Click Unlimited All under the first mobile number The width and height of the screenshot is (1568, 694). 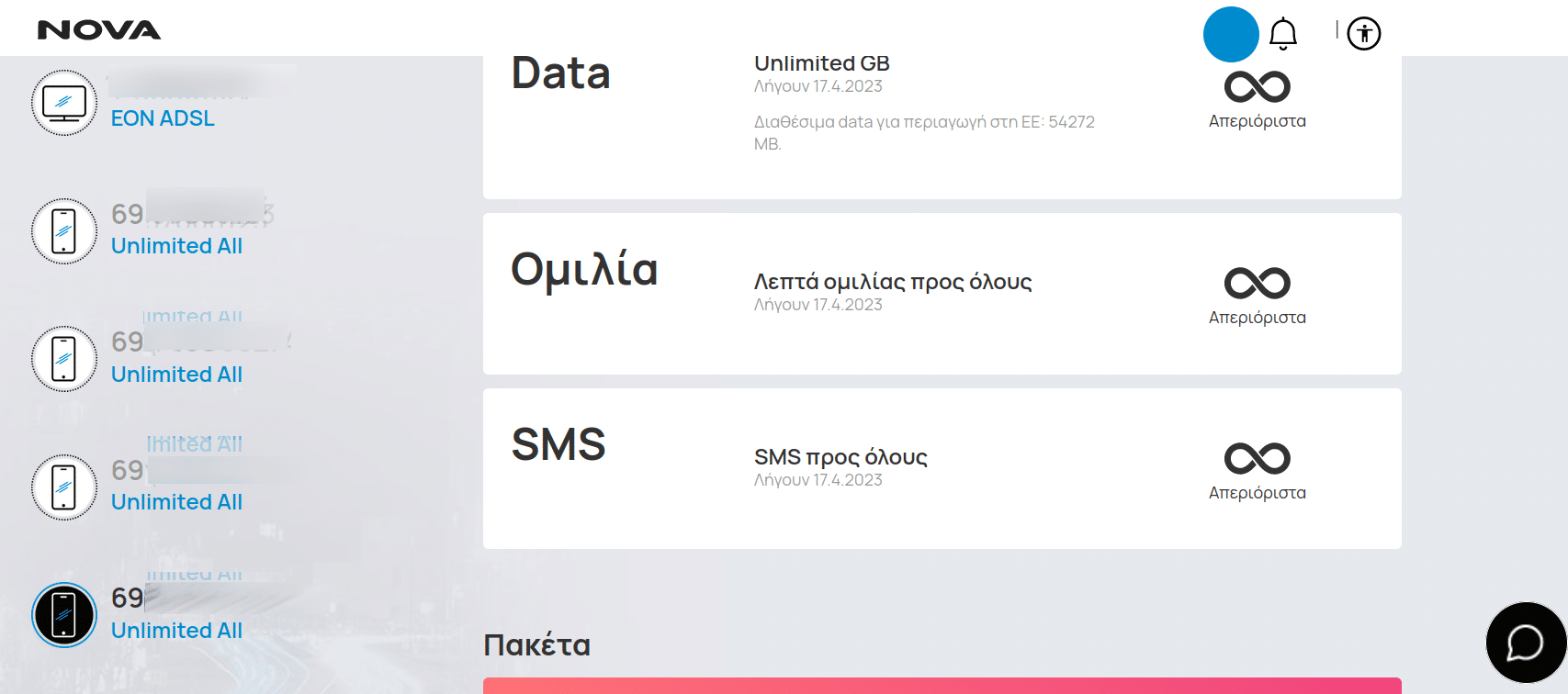pos(176,246)
